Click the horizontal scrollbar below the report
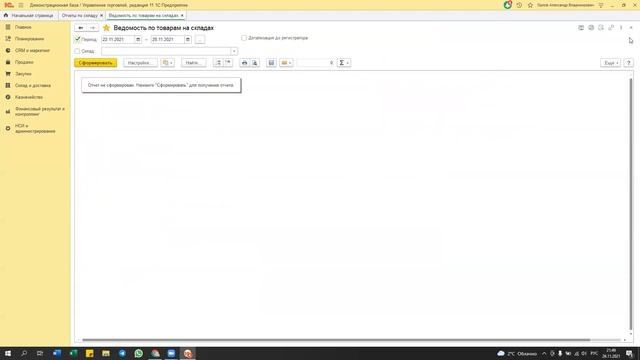640x360 pixels. tap(336, 340)
